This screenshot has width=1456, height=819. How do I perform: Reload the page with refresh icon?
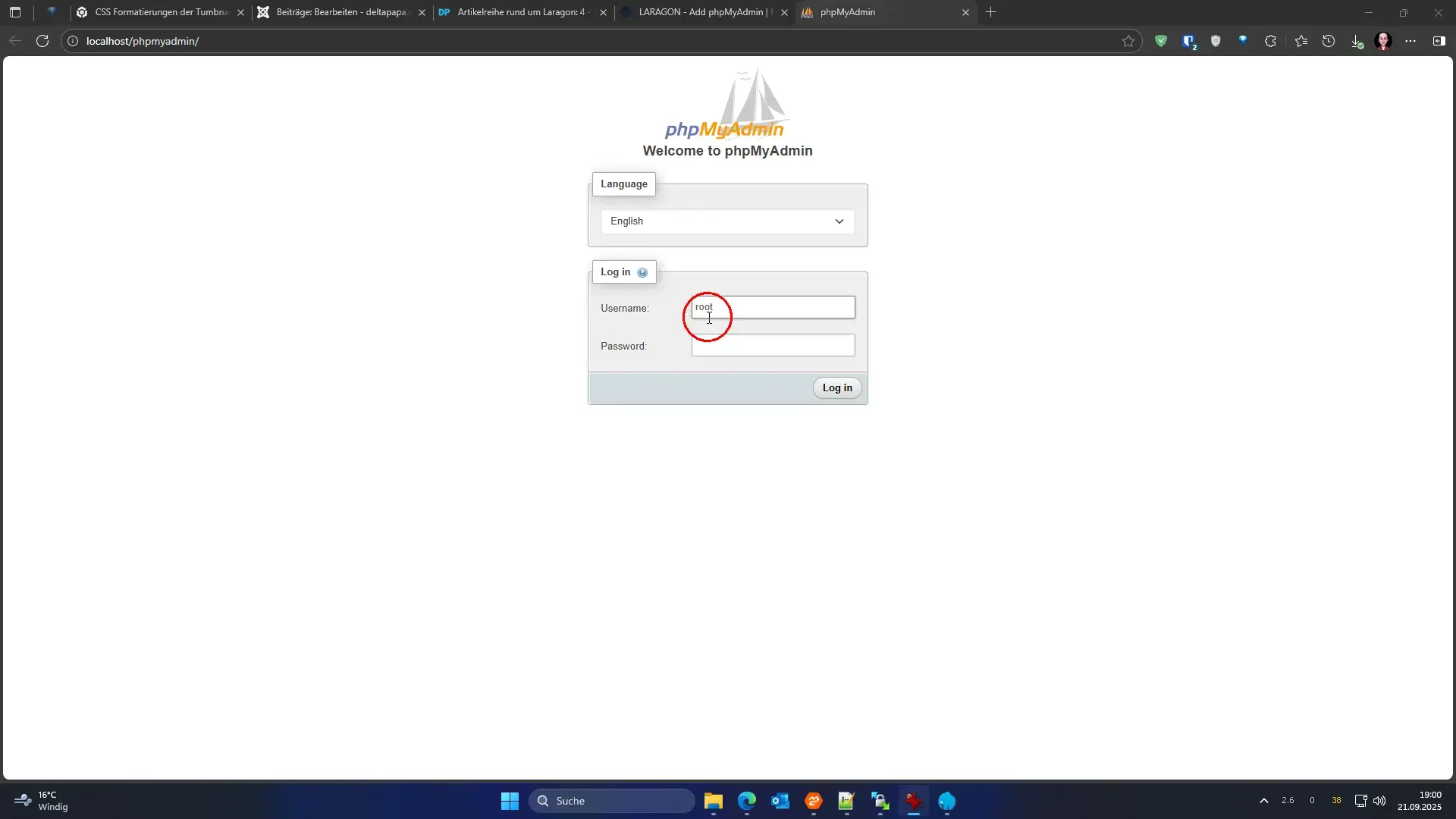click(x=42, y=41)
